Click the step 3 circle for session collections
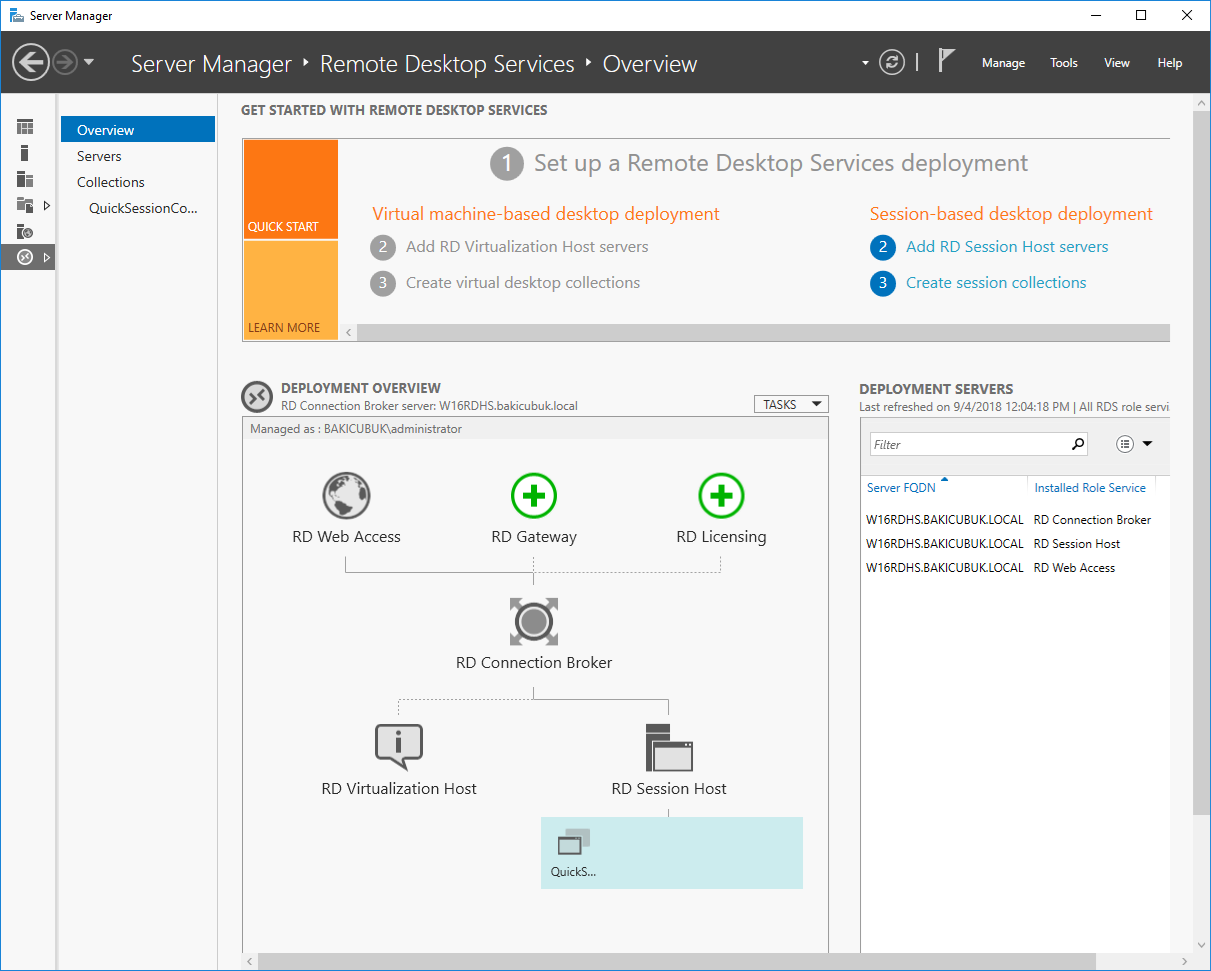Image resolution: width=1211 pixels, height=971 pixels. (883, 283)
